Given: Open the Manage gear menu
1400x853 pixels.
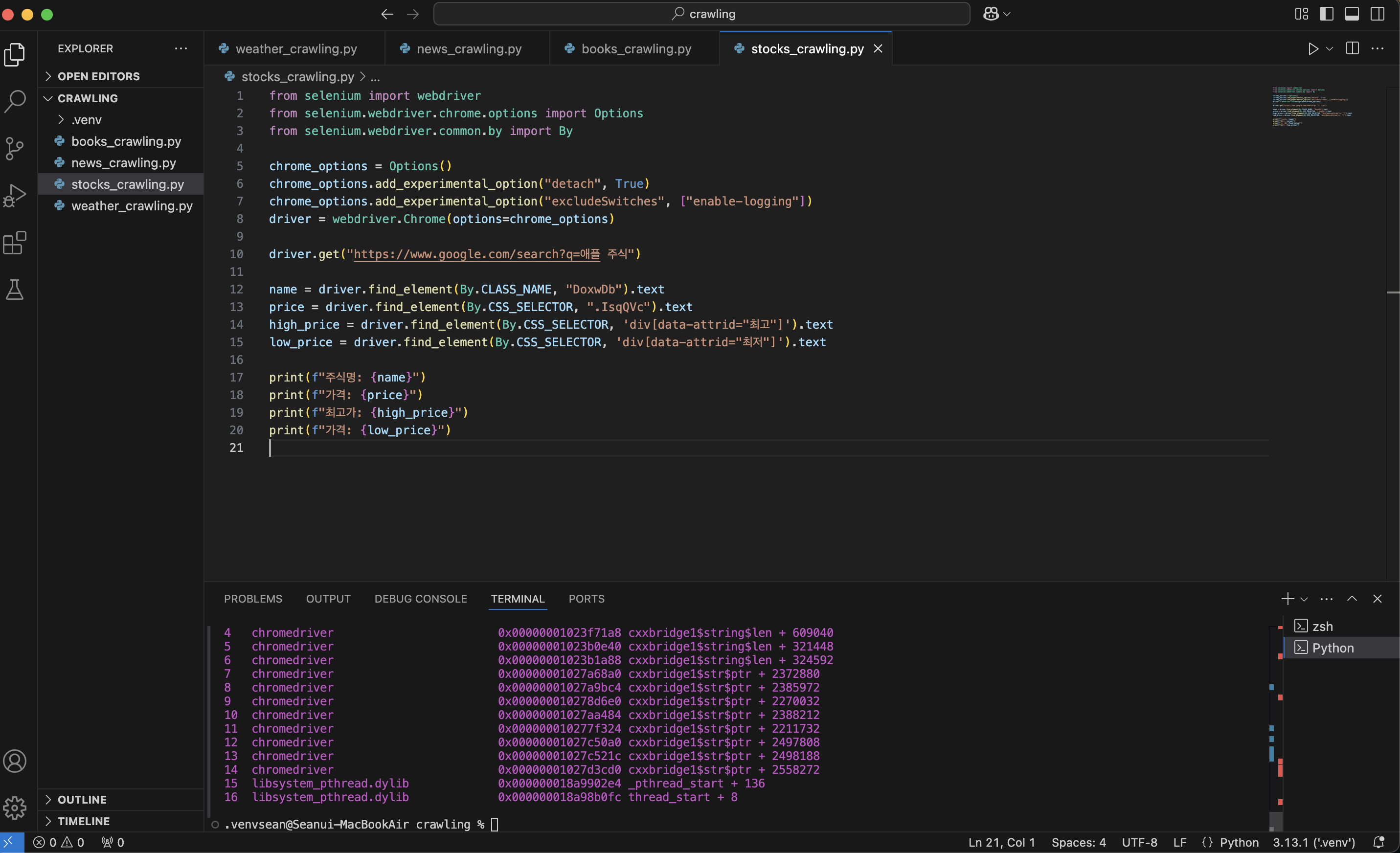Looking at the screenshot, I should [x=15, y=808].
